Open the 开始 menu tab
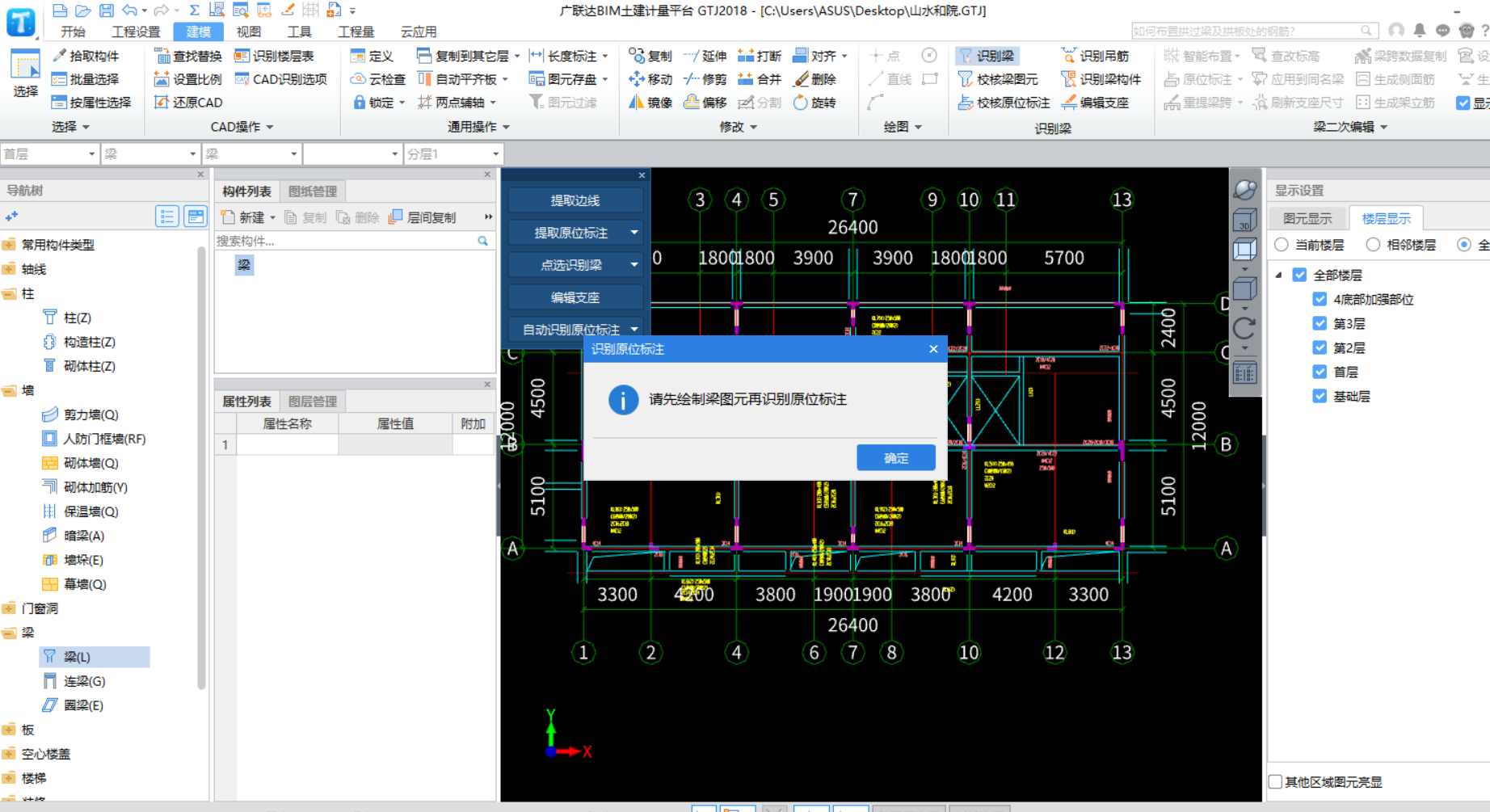 tap(73, 32)
